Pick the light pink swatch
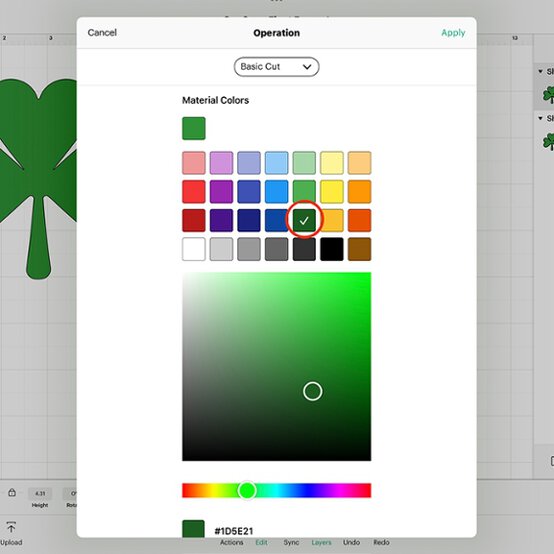 (194, 163)
